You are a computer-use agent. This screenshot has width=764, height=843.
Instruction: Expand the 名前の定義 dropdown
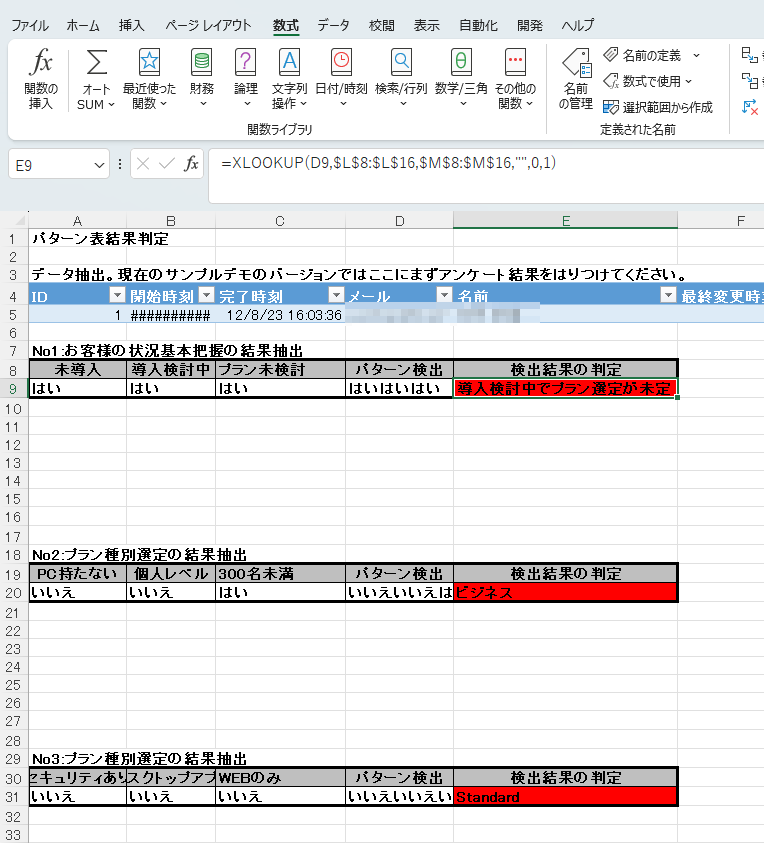coord(696,55)
